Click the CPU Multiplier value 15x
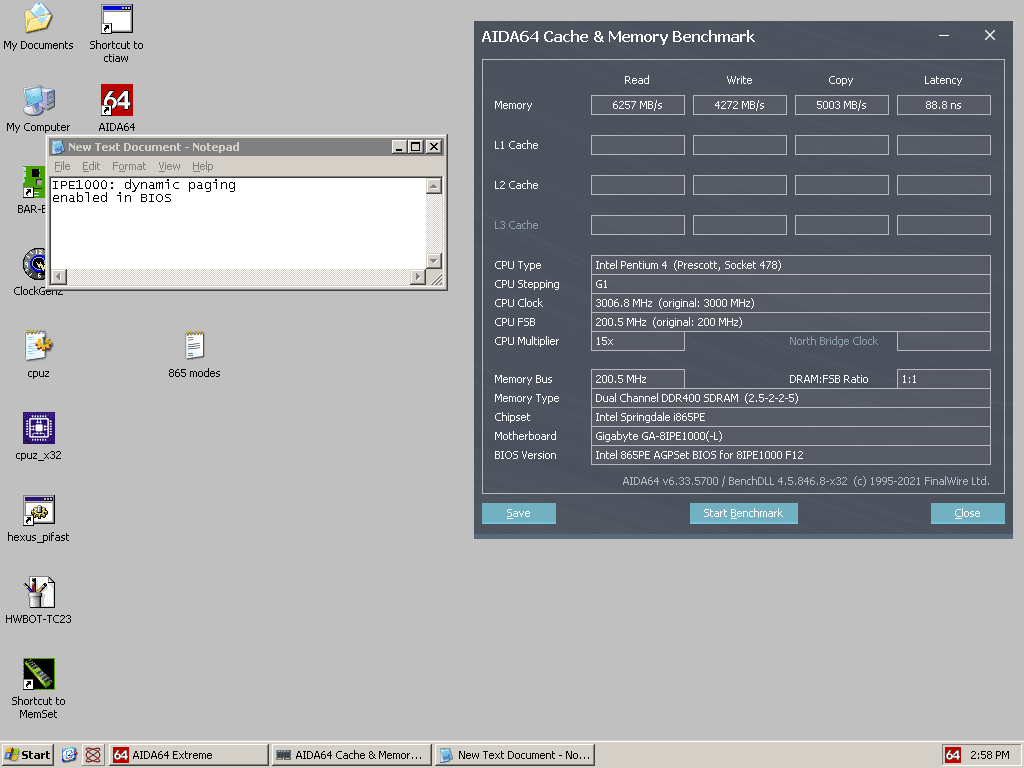This screenshot has height=768, width=1024. (637, 341)
